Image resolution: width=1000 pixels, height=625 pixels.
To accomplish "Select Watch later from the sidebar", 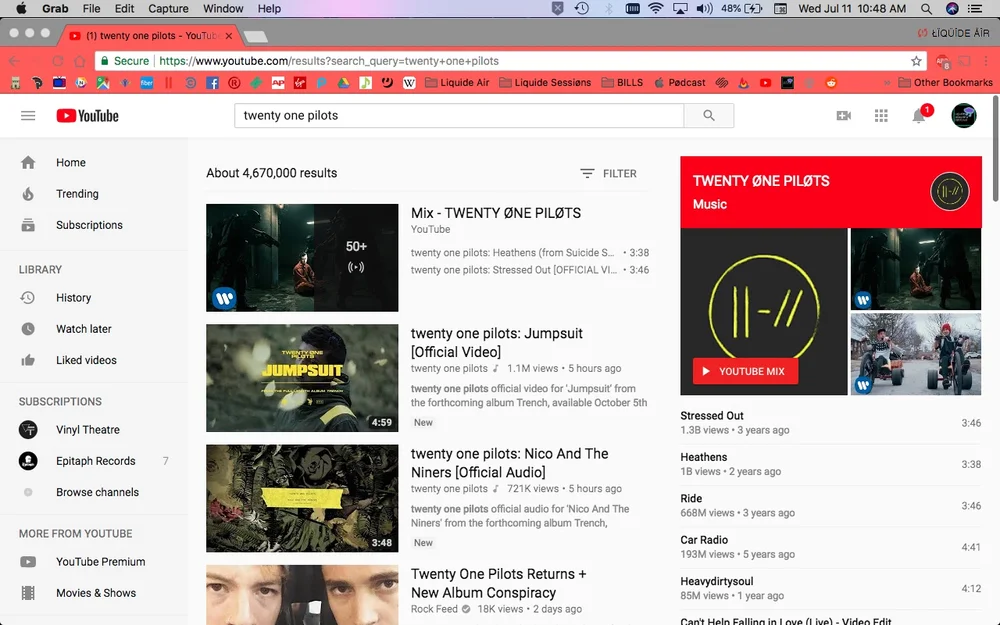I will pyautogui.click(x=82, y=328).
